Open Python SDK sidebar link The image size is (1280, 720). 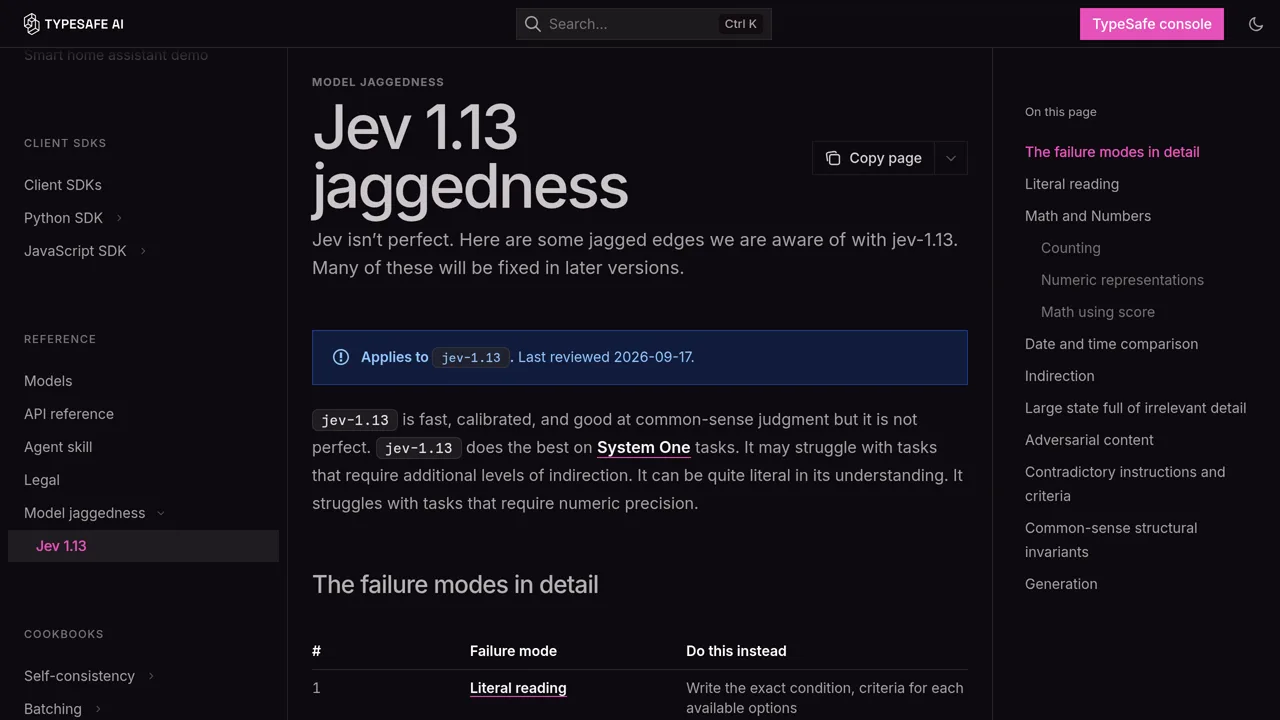[63, 218]
